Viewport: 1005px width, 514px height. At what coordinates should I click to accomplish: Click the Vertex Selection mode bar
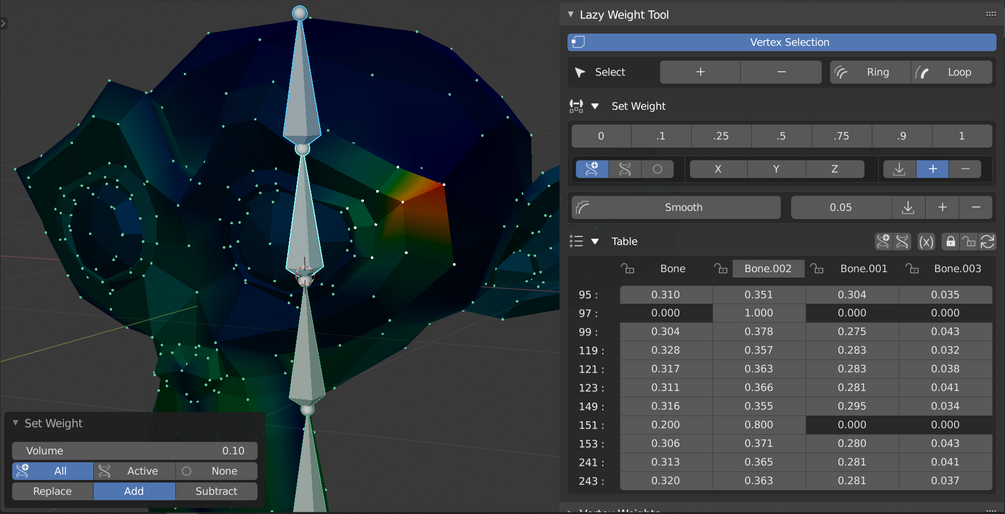tap(782, 42)
